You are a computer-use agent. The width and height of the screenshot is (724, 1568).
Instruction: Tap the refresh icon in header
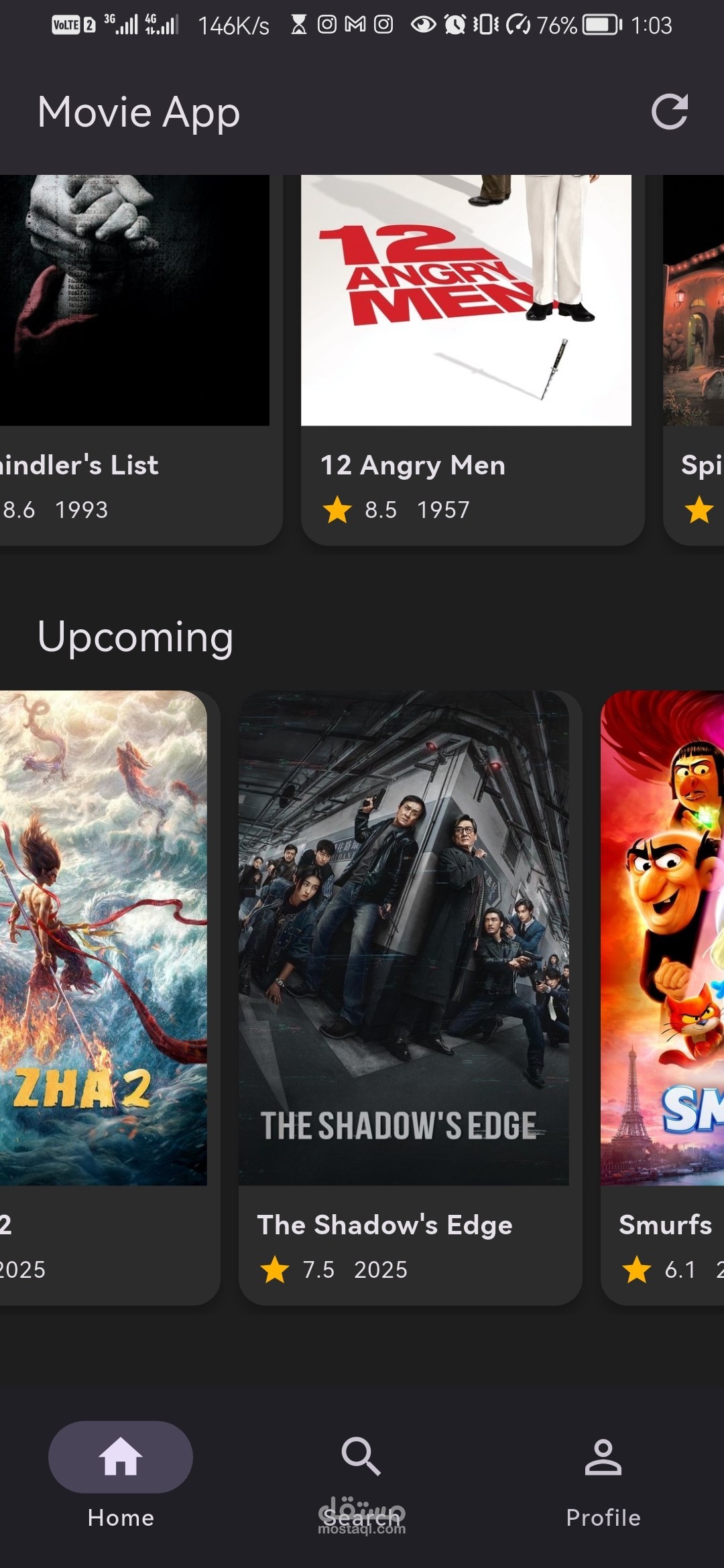670,111
